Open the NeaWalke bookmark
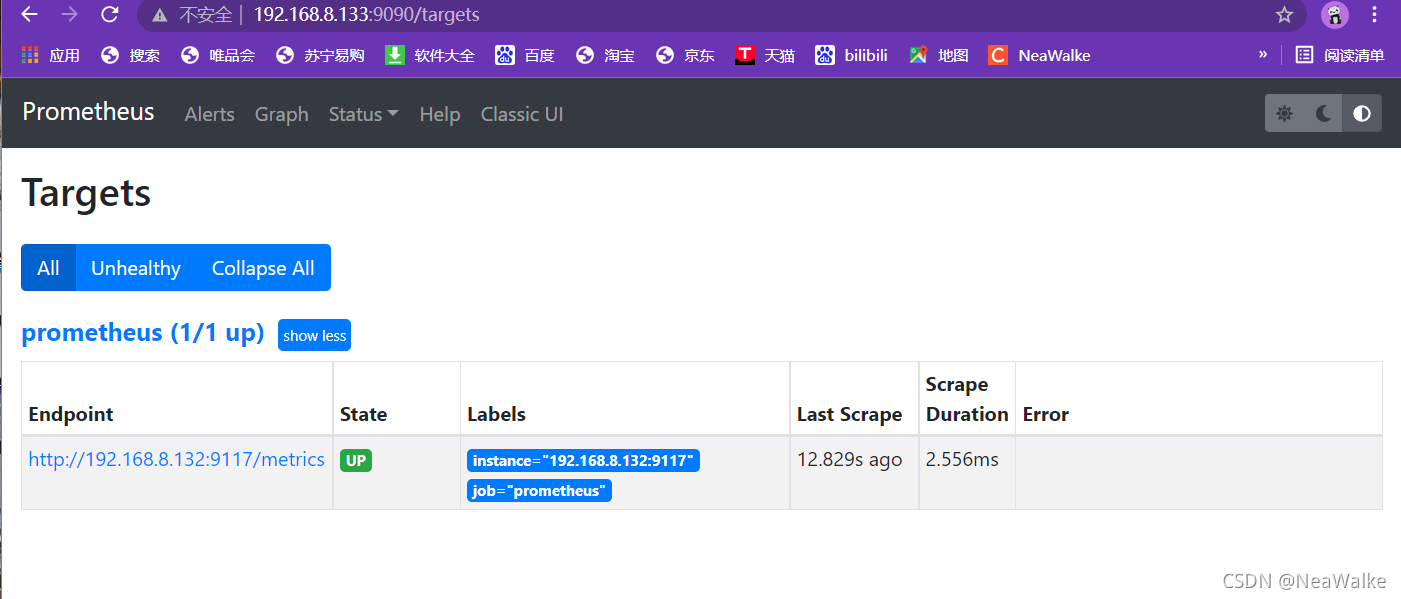 click(1039, 55)
